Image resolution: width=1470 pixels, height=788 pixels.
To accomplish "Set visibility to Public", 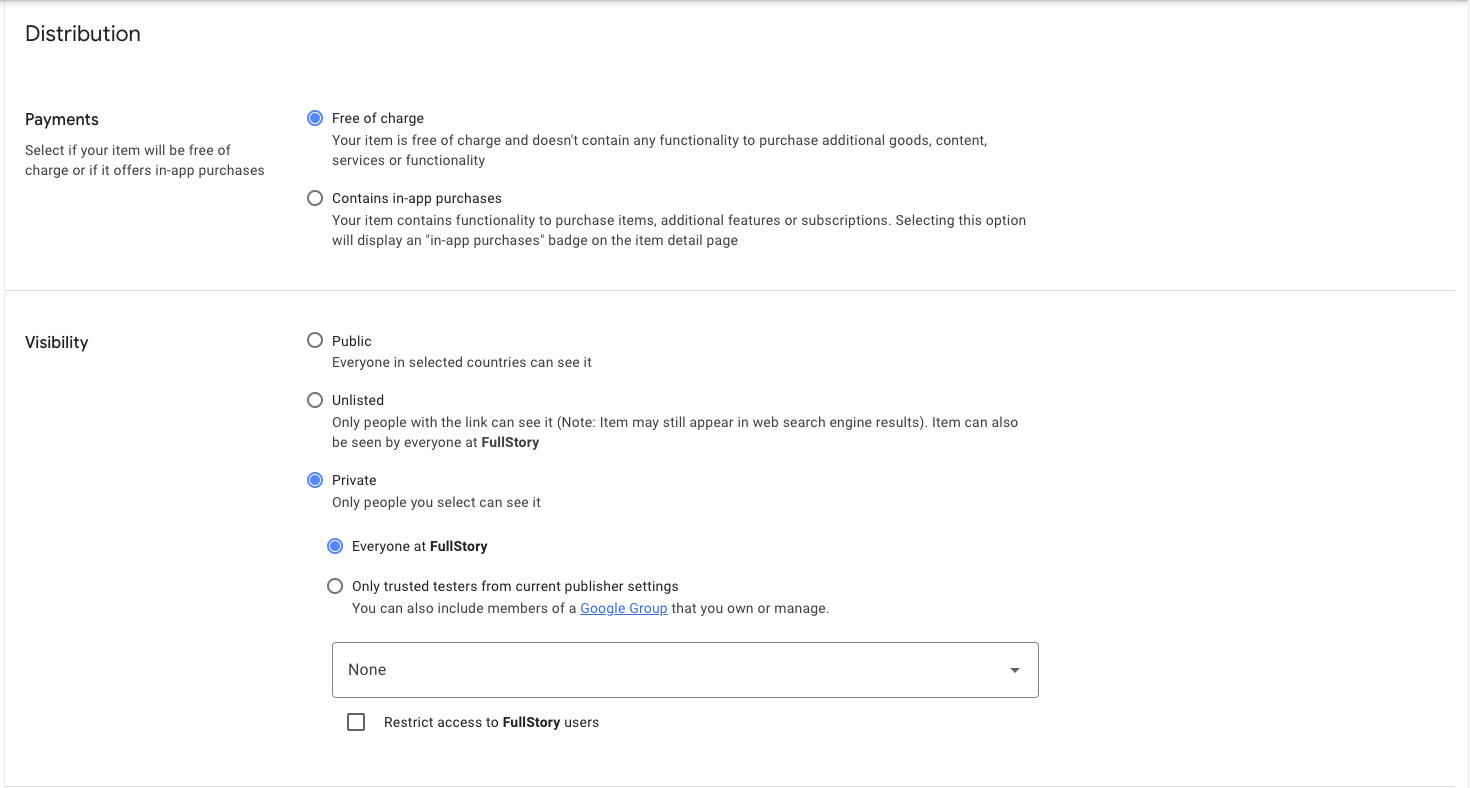I will pyautogui.click(x=315, y=341).
